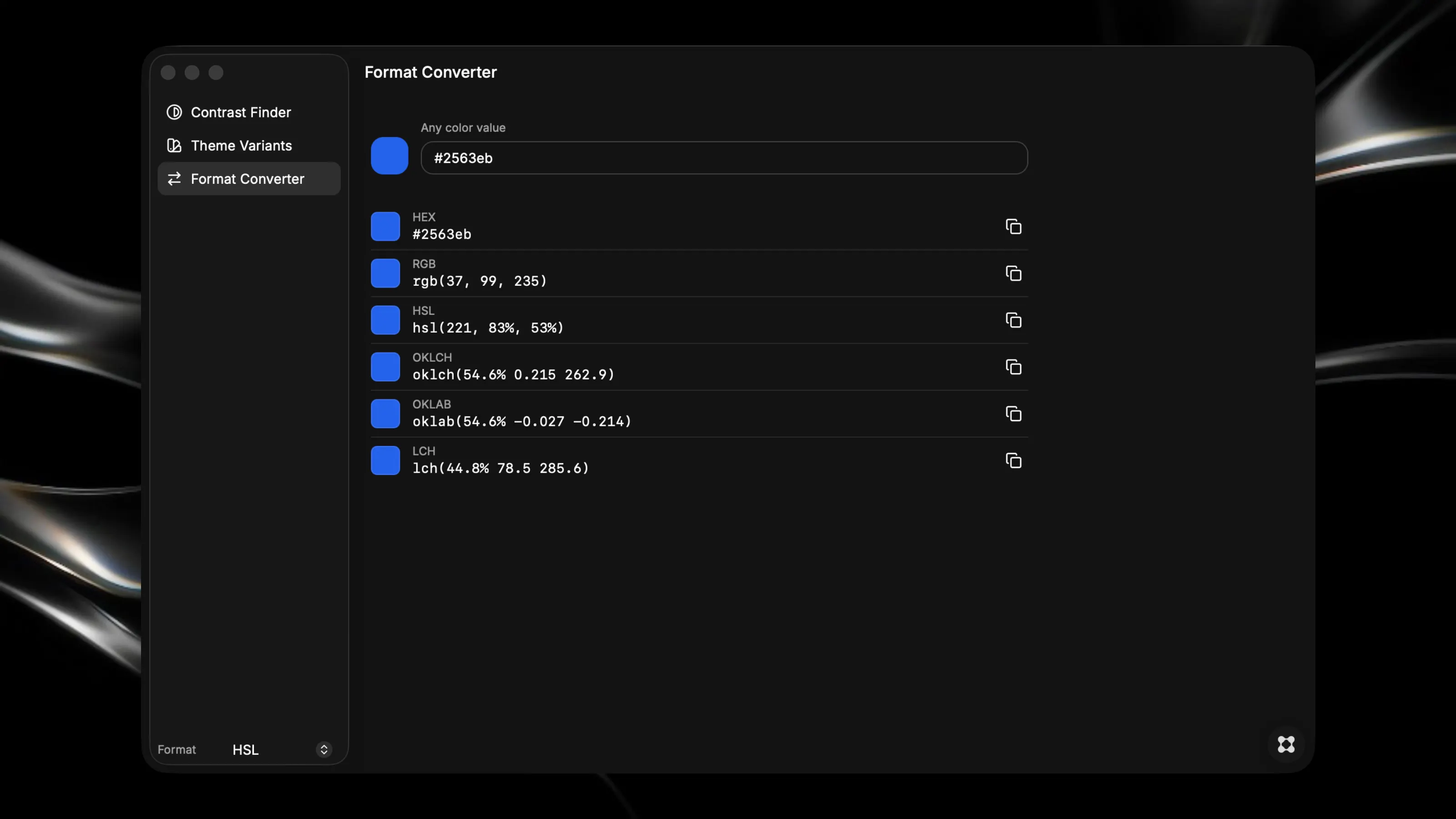The height and width of the screenshot is (819, 1456).
Task: Click the rgb(37, 99, 235) value text
Action: pyautogui.click(x=479, y=282)
